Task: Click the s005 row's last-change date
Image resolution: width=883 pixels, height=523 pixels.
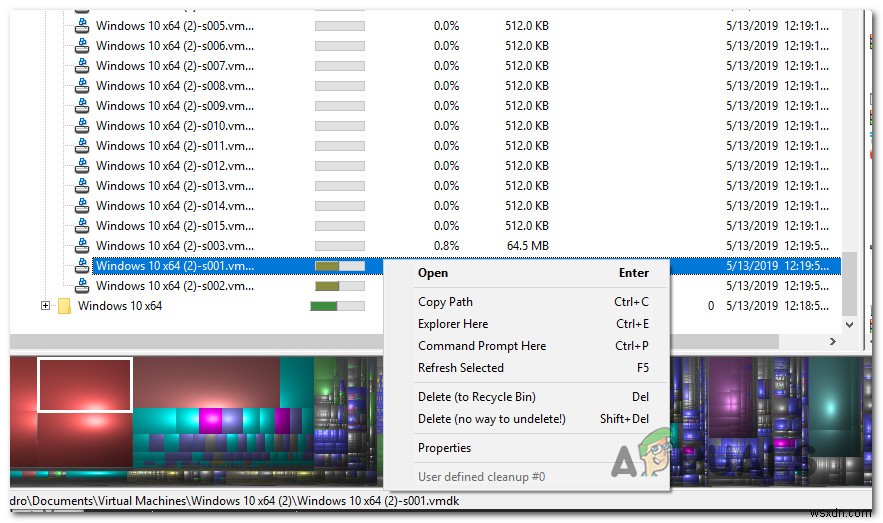Action: pos(777,26)
